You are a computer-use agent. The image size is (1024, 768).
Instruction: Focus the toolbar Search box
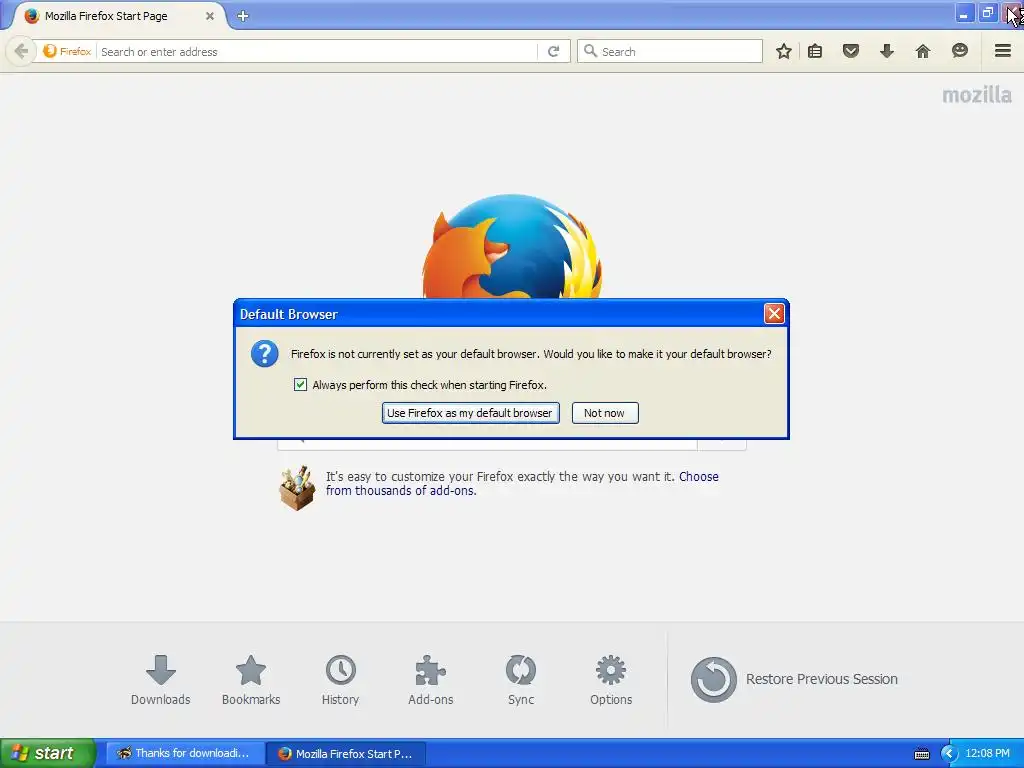(x=670, y=51)
